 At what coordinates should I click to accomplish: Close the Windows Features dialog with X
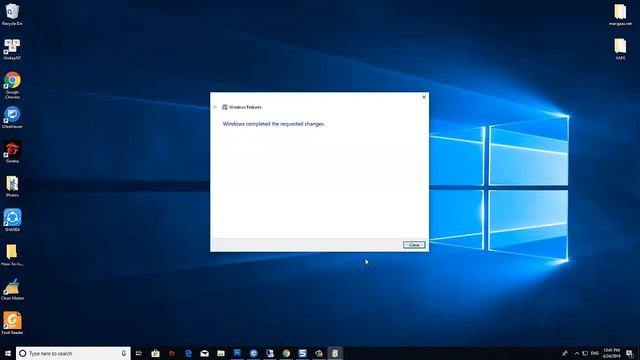click(x=424, y=97)
